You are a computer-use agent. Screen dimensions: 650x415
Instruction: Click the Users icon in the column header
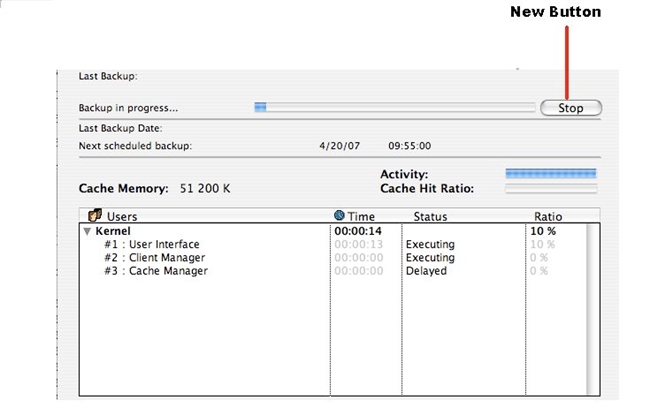[97, 215]
